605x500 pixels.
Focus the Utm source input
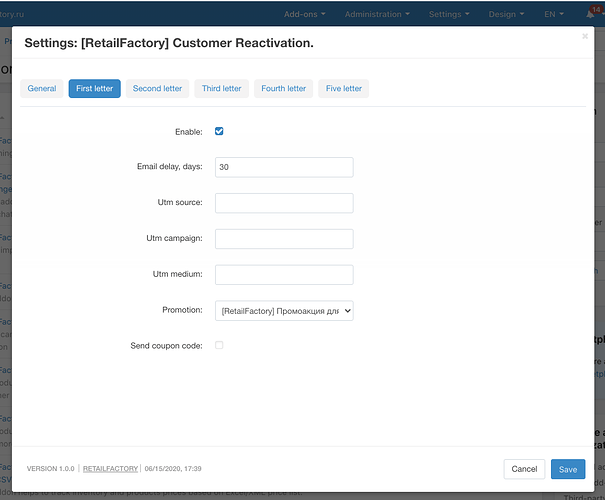tap(284, 203)
